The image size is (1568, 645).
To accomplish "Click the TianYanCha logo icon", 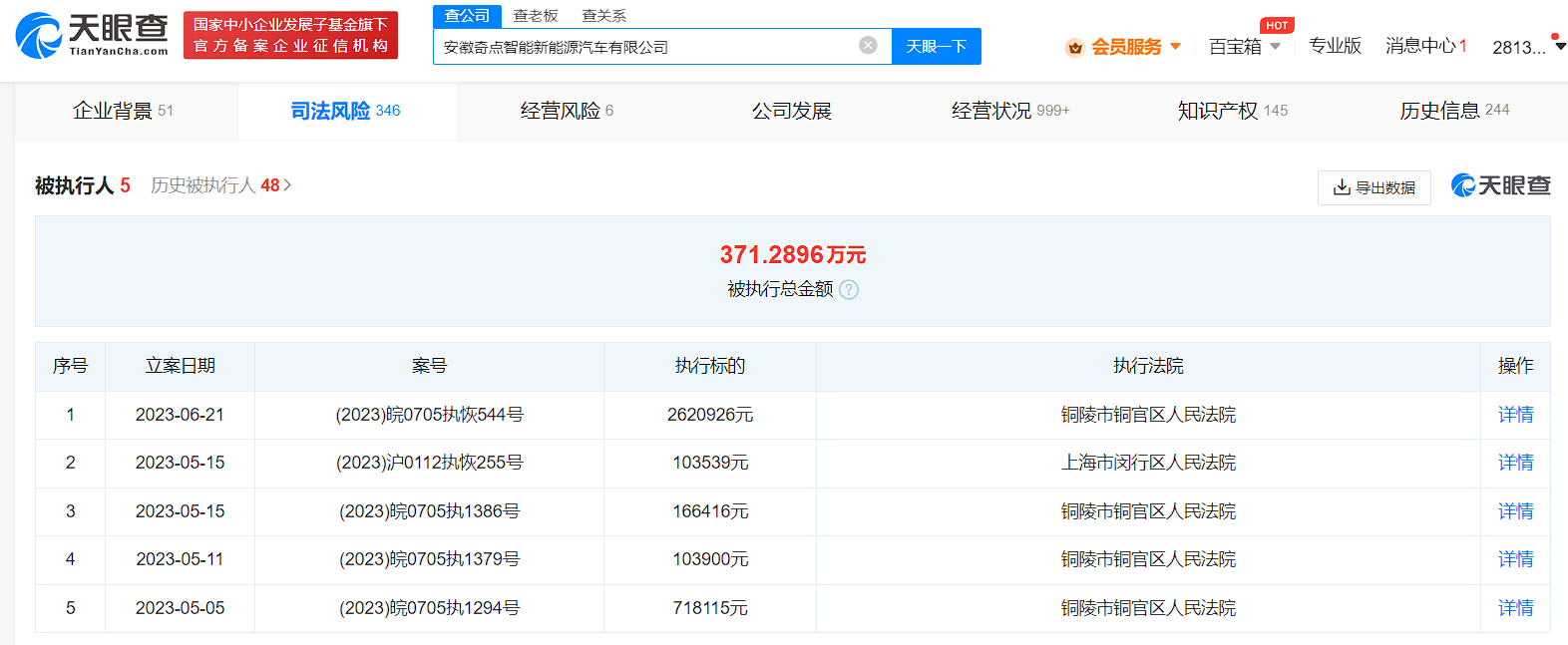I will pos(40,35).
